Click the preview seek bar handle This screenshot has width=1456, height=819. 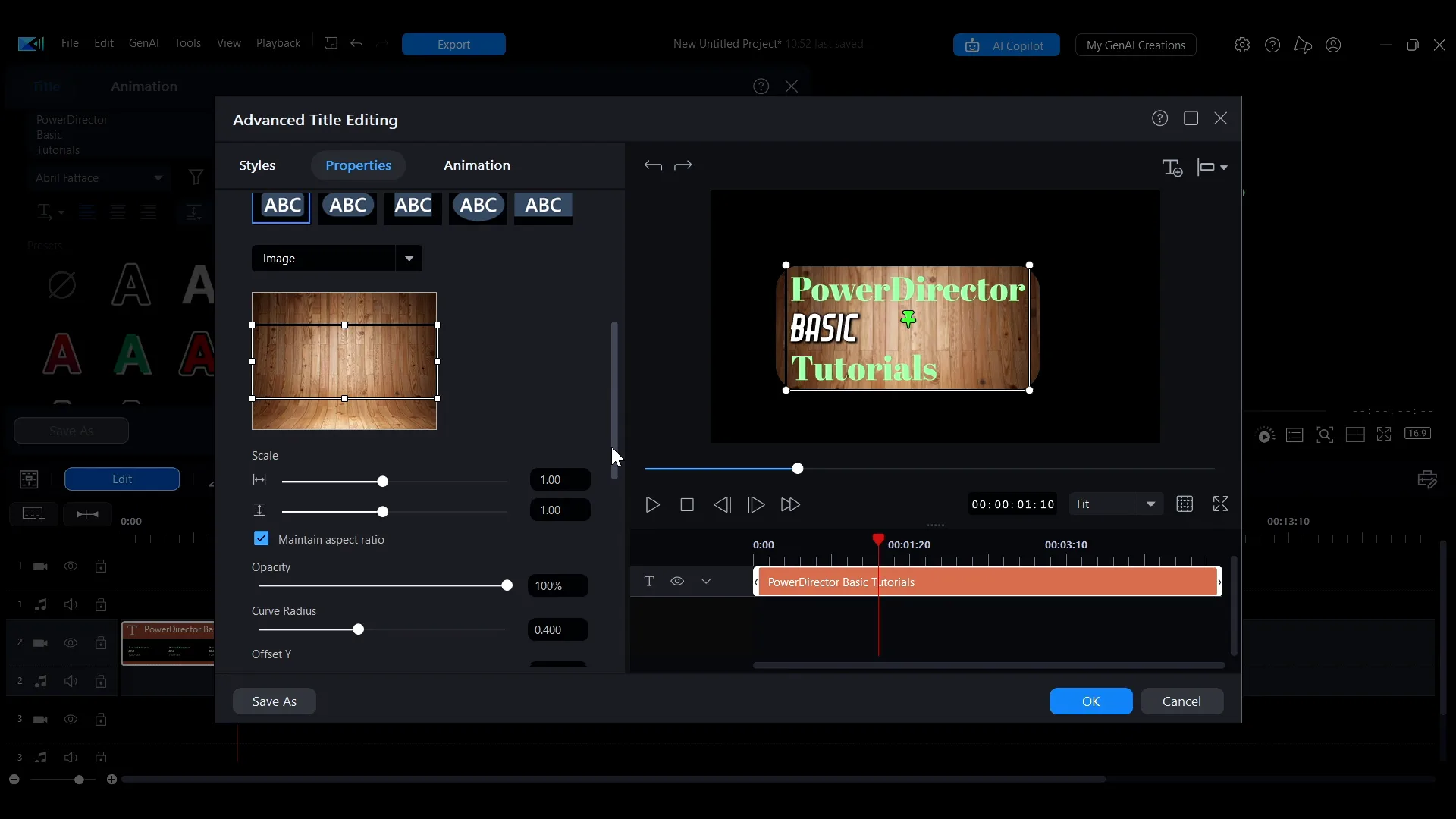click(798, 469)
